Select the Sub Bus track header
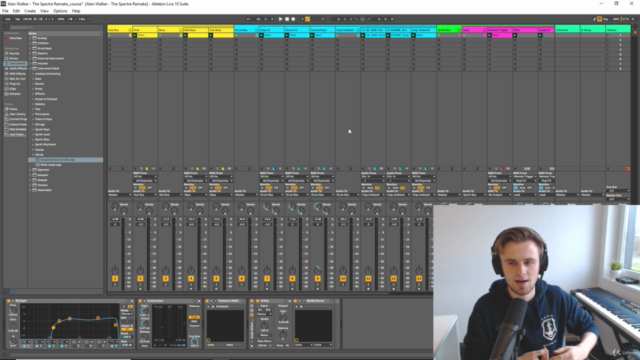 [119, 30]
